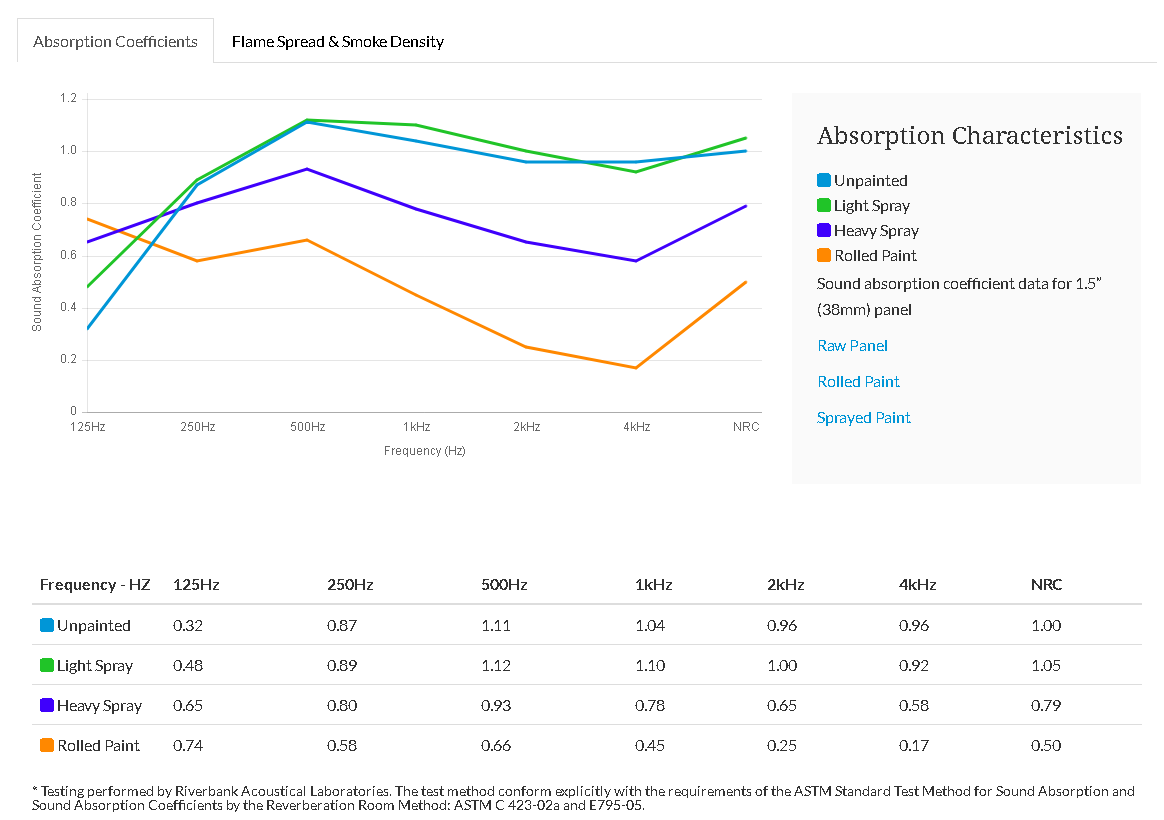Click the orange Rolled Paint legend swatch
This screenshot has height=820, width=1164.
[x=824, y=256]
